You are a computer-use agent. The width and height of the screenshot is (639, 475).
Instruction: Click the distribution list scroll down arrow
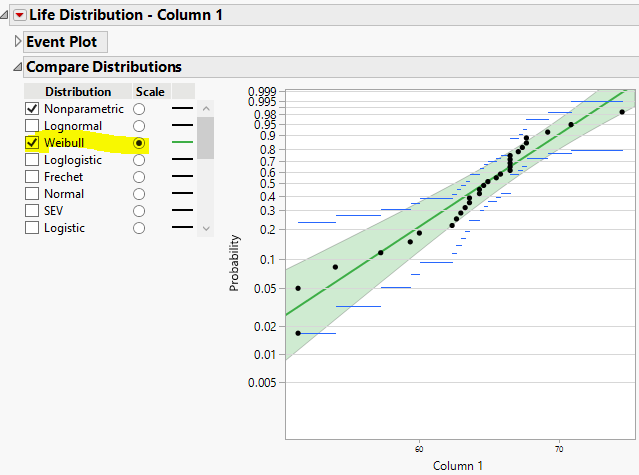[206, 229]
